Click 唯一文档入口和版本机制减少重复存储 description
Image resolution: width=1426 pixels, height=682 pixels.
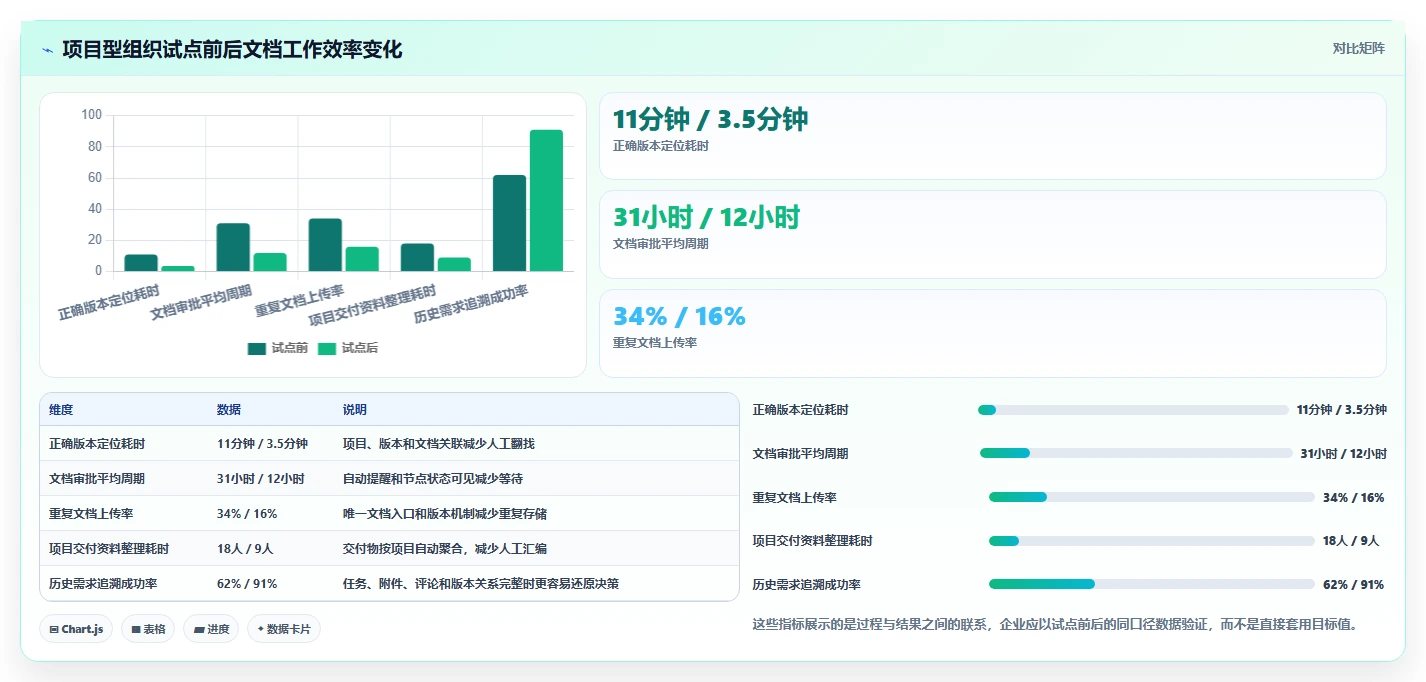point(445,514)
